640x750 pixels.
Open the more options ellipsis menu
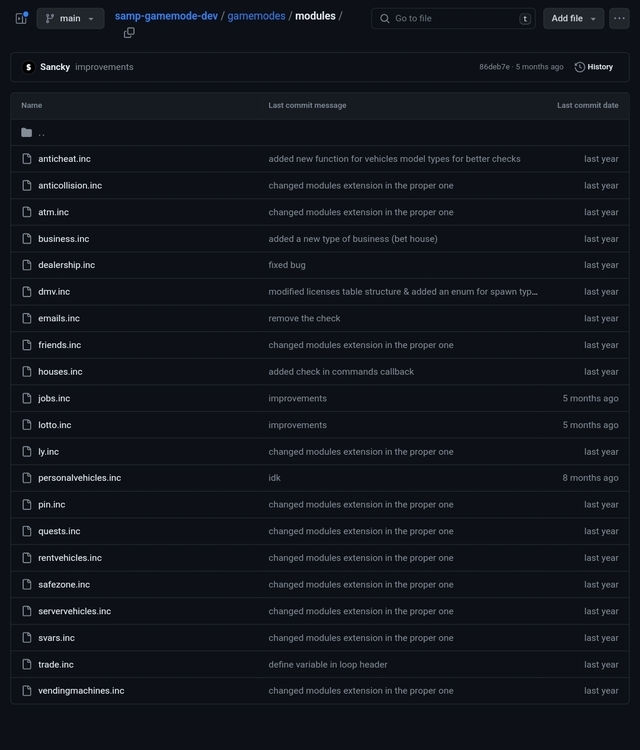pos(619,19)
